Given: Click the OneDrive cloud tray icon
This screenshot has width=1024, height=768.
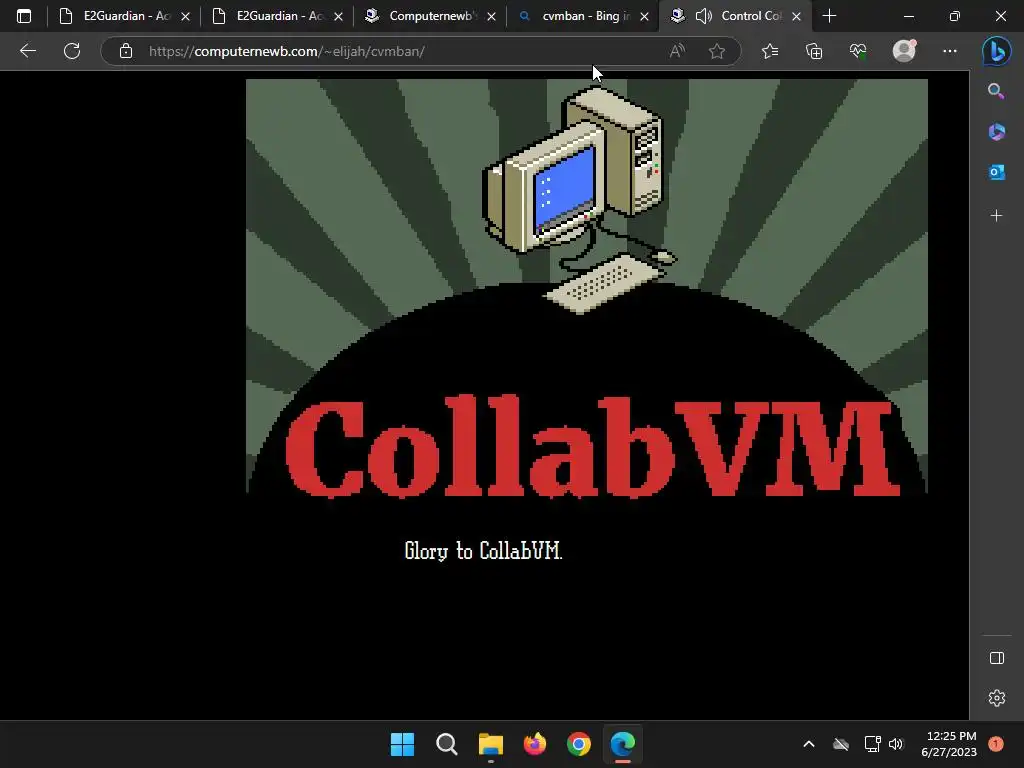Looking at the screenshot, I should 841,744.
